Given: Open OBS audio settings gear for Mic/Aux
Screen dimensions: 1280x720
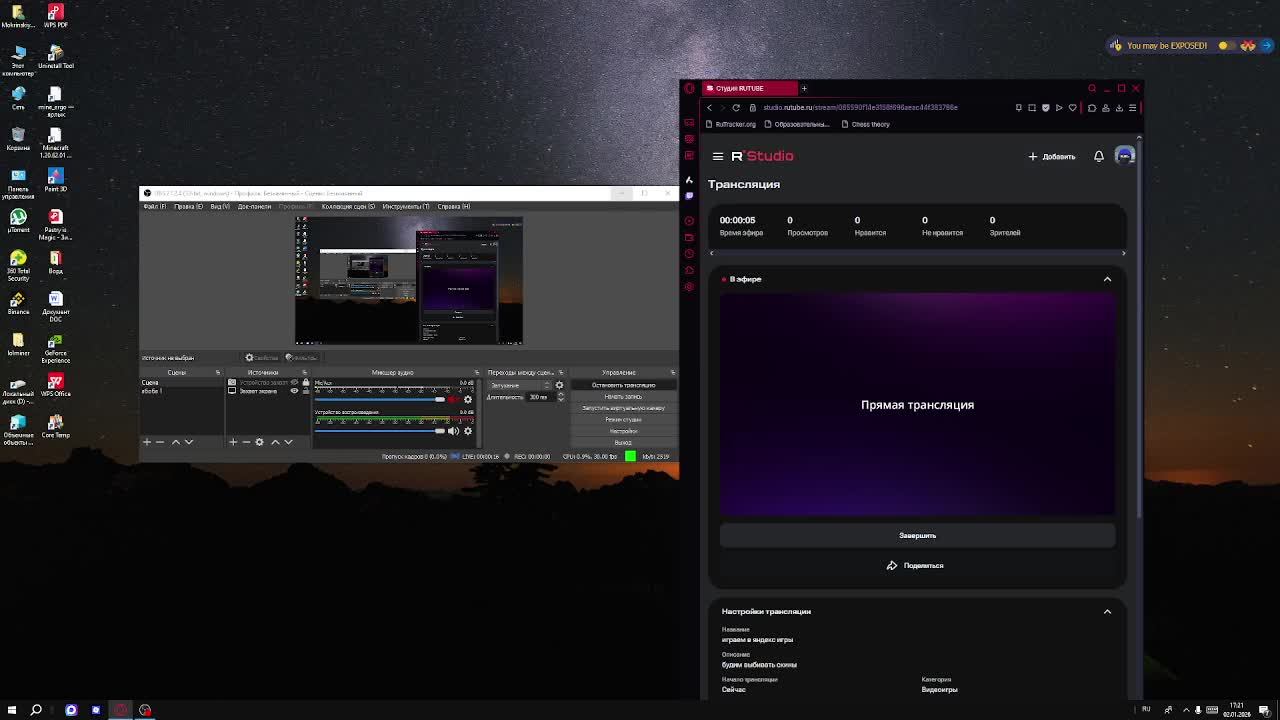Looking at the screenshot, I should [468, 400].
